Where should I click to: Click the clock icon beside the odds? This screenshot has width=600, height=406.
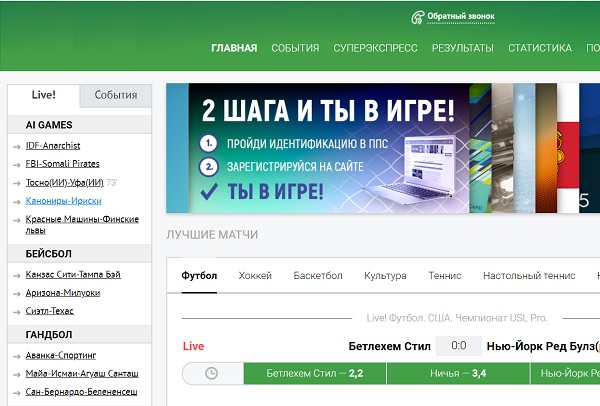click(x=211, y=373)
